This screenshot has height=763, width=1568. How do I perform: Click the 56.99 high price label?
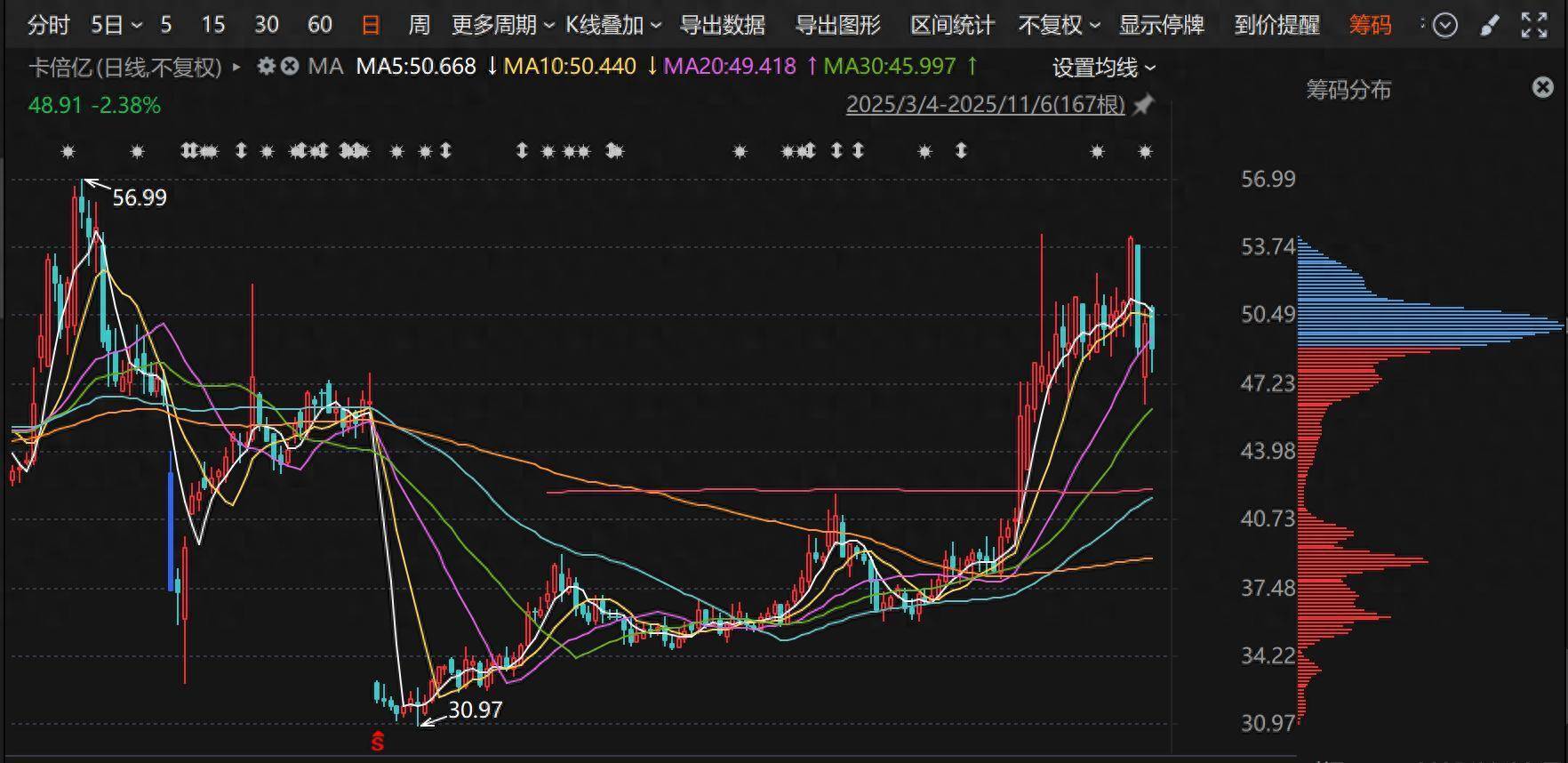click(x=140, y=197)
